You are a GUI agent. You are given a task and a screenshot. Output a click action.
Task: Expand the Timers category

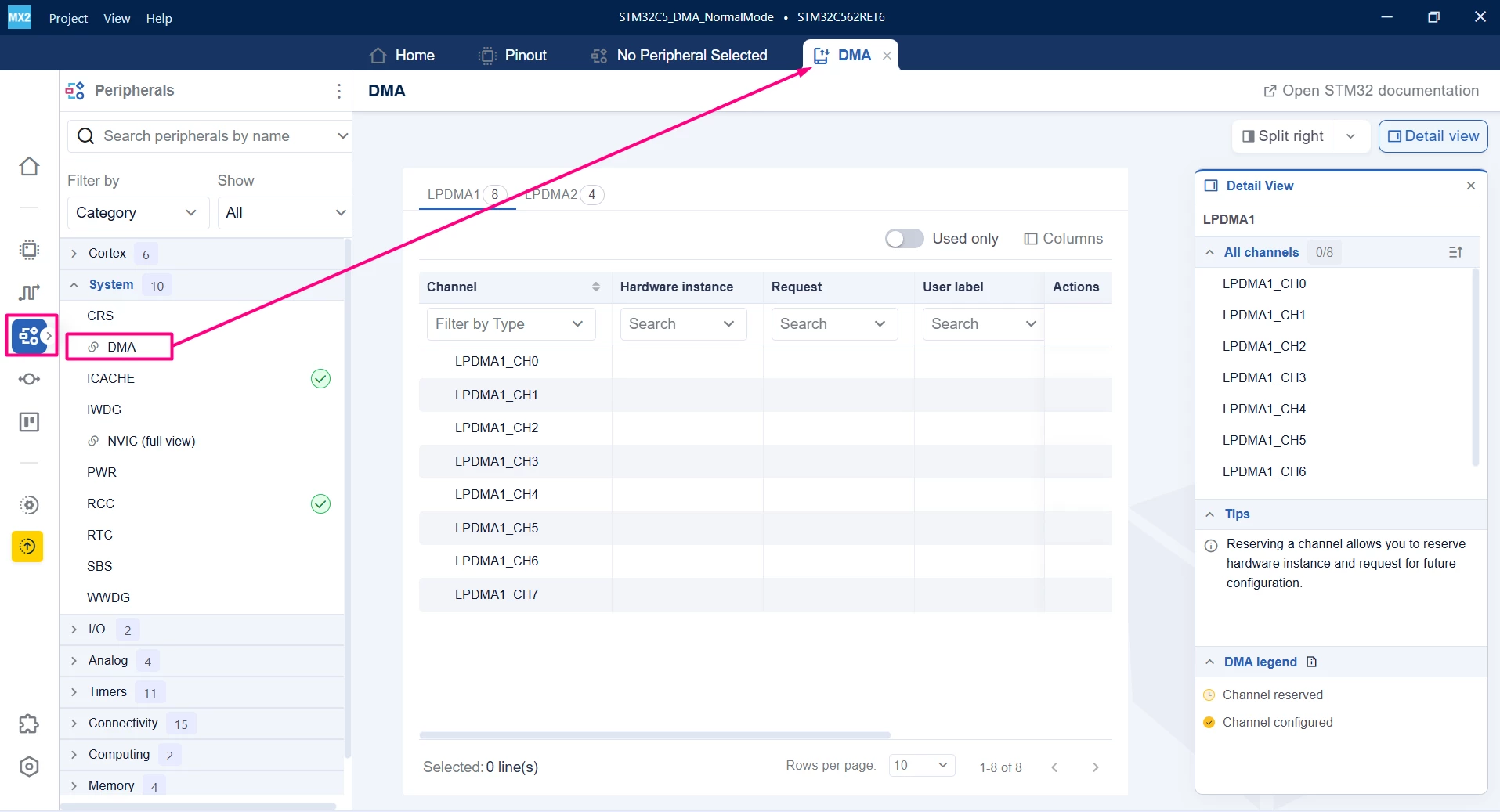[x=74, y=692]
